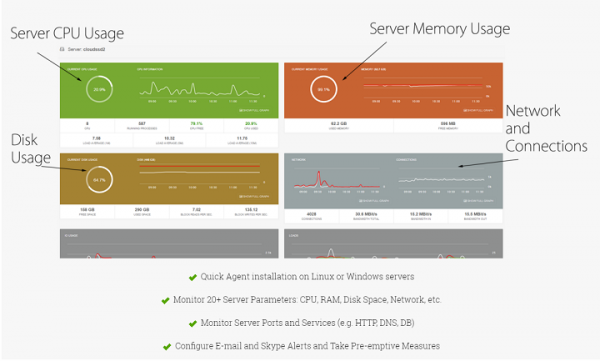This screenshot has height=361, width=600.
Task: Select the Used Memory stat cell
Action: (339, 126)
